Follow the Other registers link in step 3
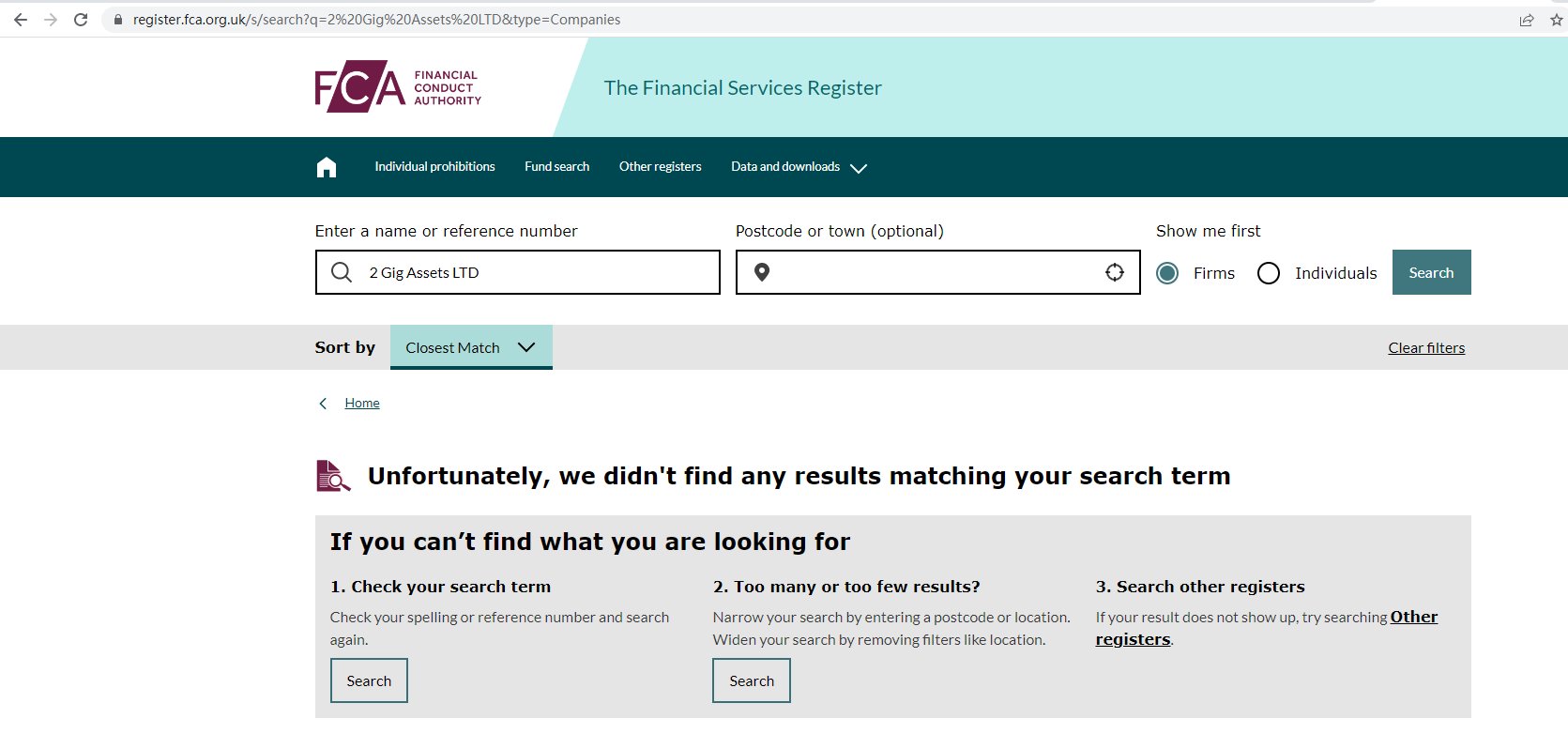 1413,617
